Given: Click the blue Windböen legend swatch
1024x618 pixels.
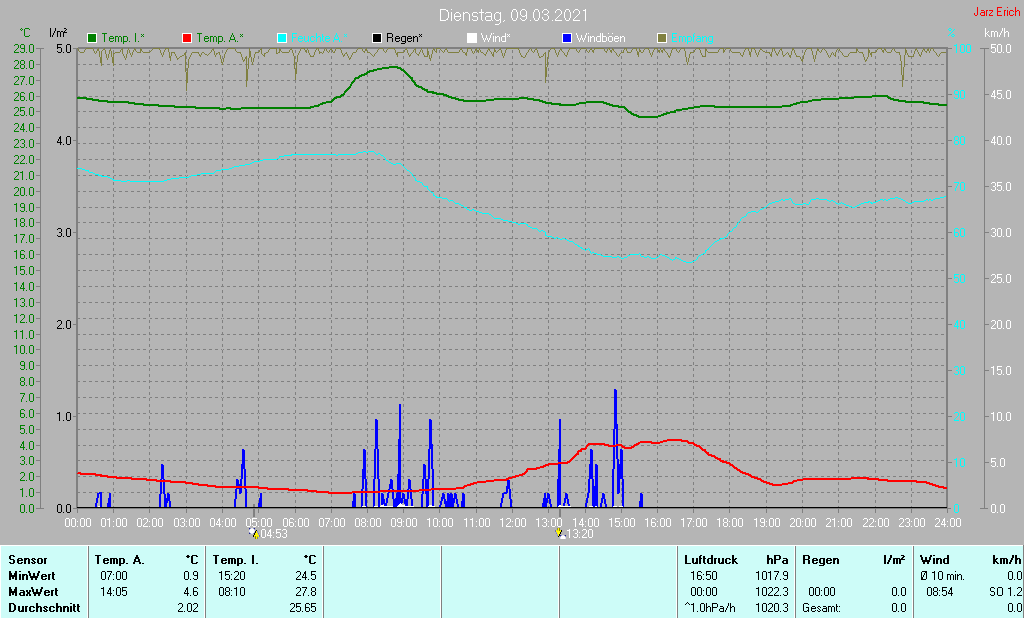Looking at the screenshot, I should (567, 39).
